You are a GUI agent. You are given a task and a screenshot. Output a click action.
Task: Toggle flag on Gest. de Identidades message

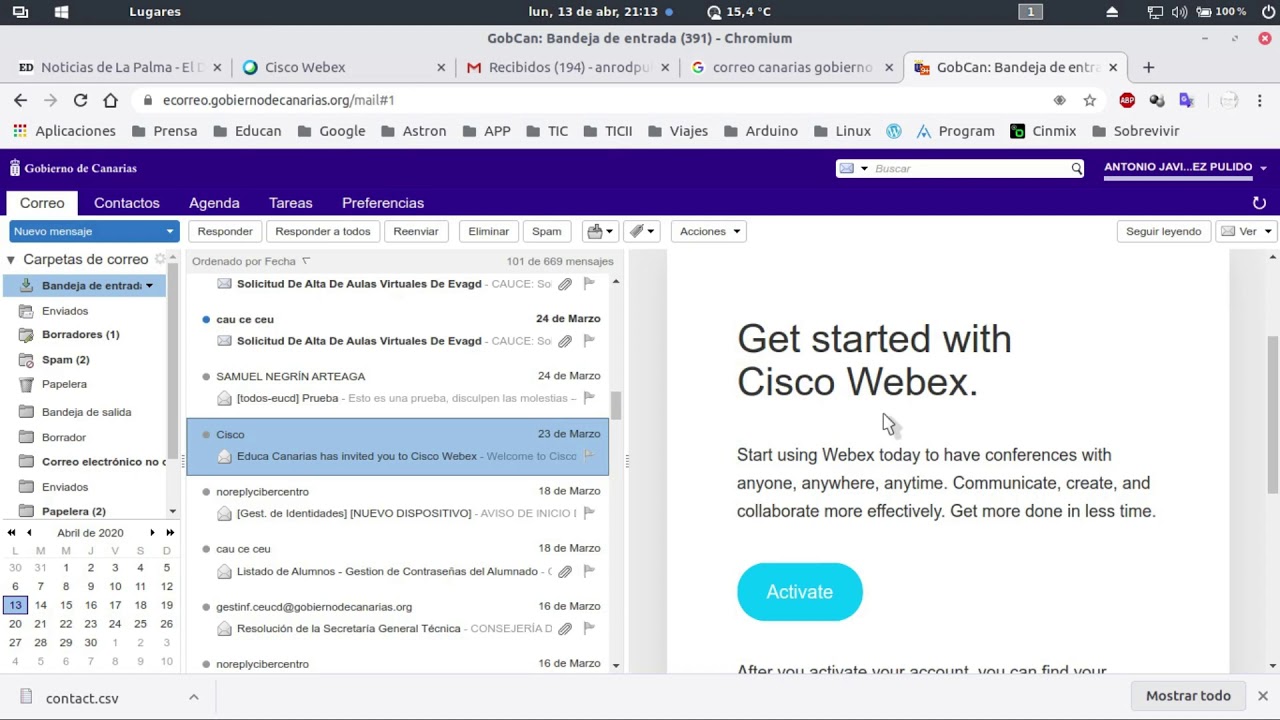point(589,513)
